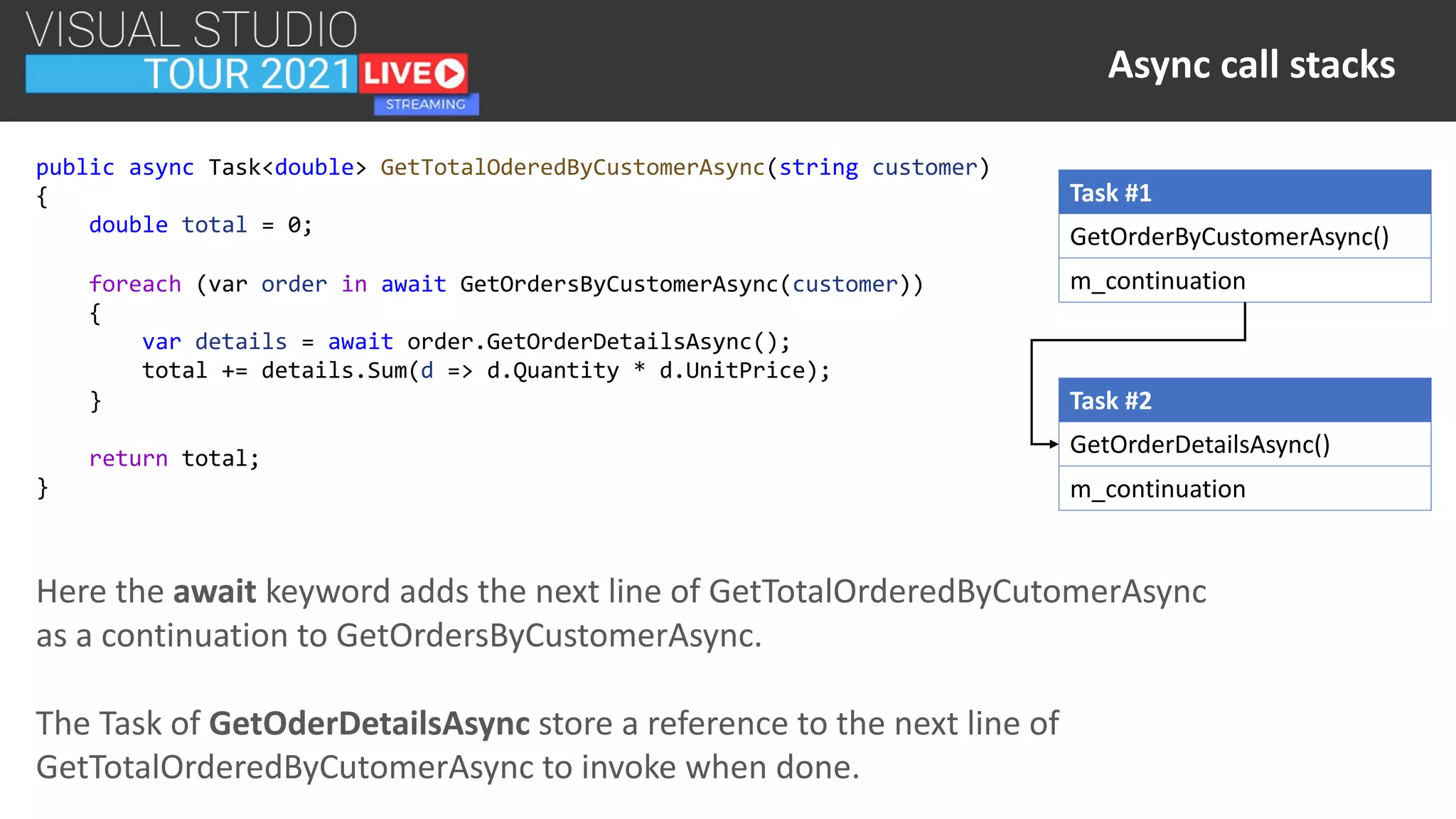Click the 'return total;' code line
The height and width of the screenshot is (819, 1456).
click(x=174, y=459)
